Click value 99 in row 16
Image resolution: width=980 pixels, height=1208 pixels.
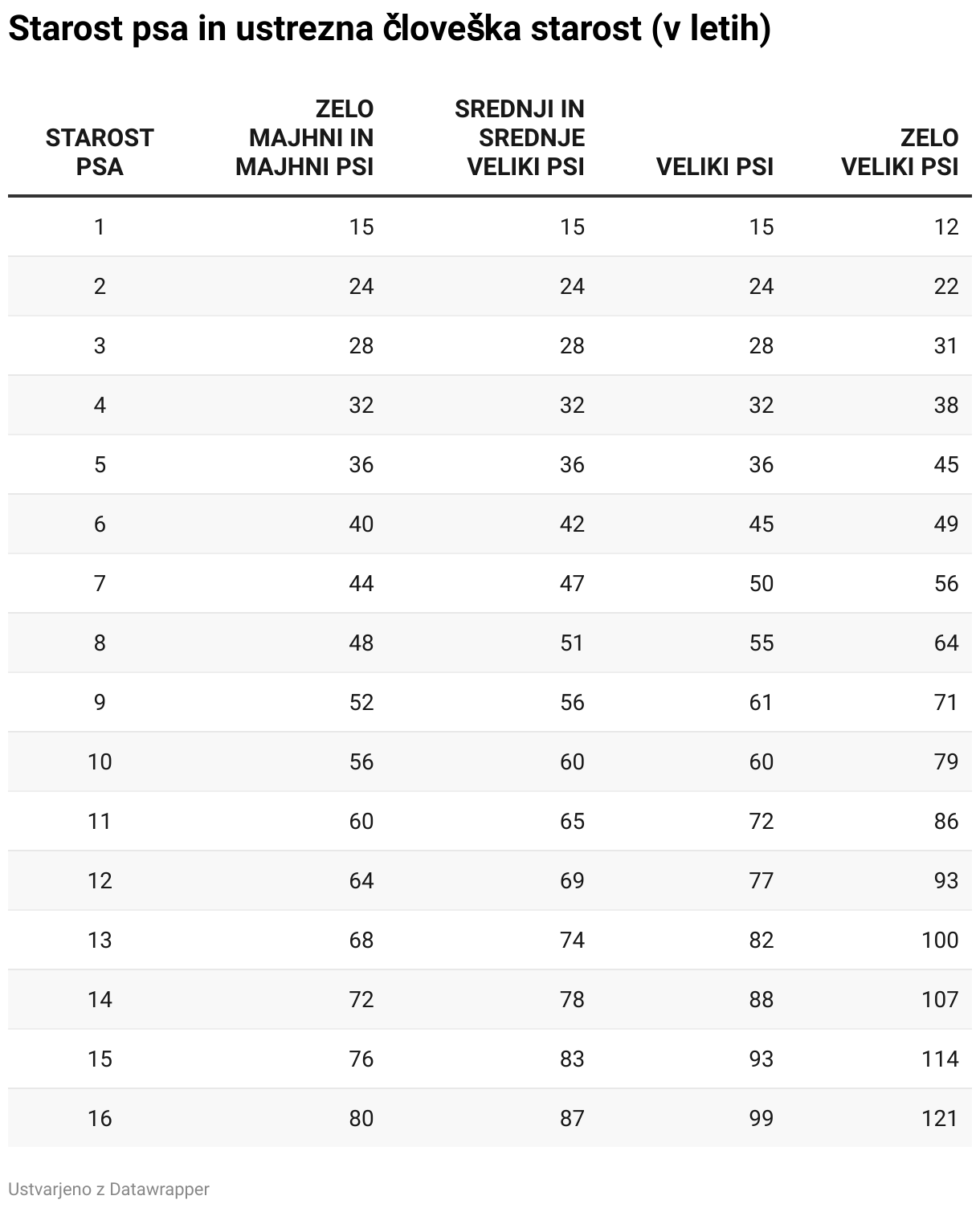[761, 1118]
